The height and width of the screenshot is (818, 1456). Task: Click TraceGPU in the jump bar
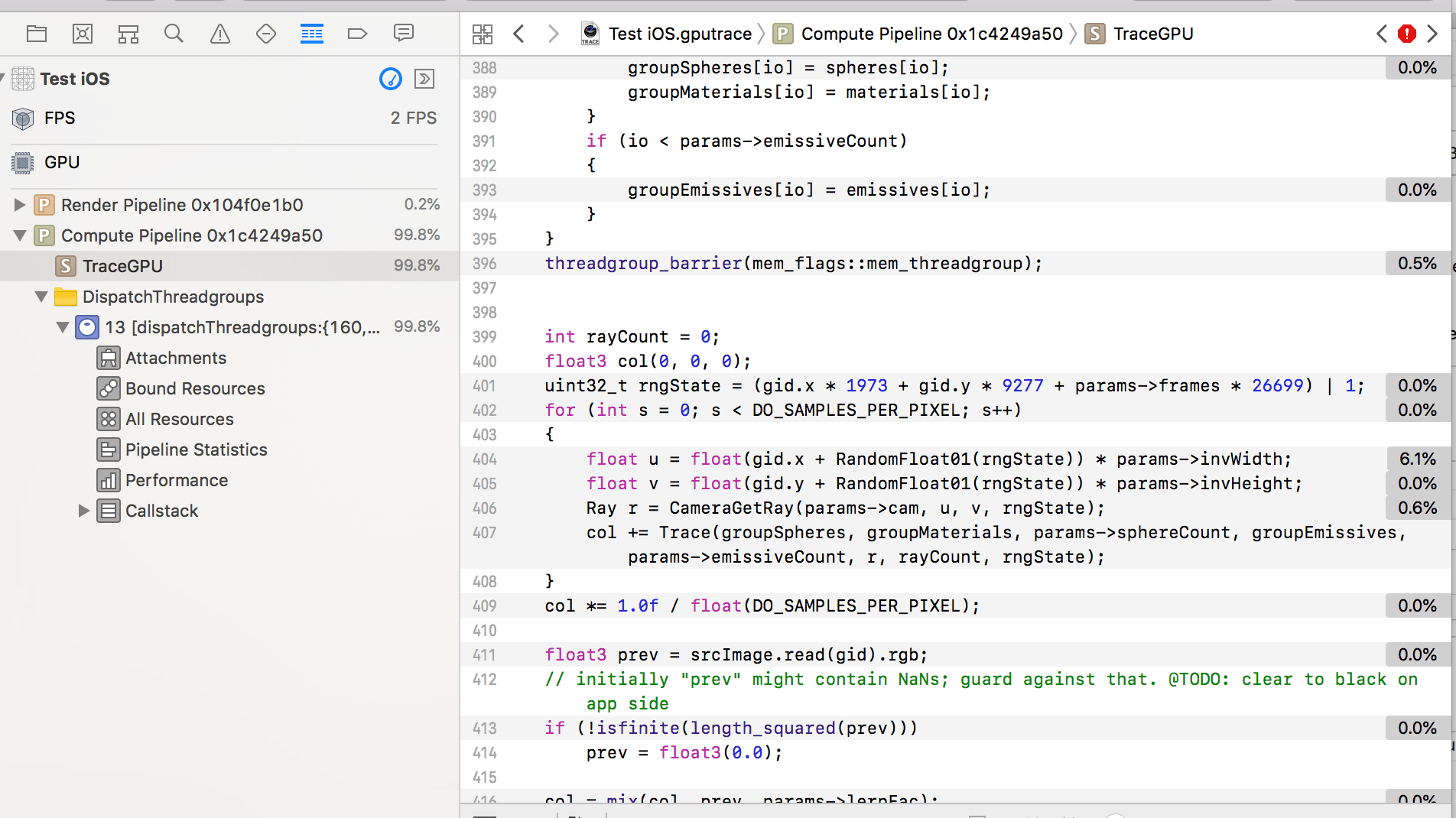click(1139, 34)
